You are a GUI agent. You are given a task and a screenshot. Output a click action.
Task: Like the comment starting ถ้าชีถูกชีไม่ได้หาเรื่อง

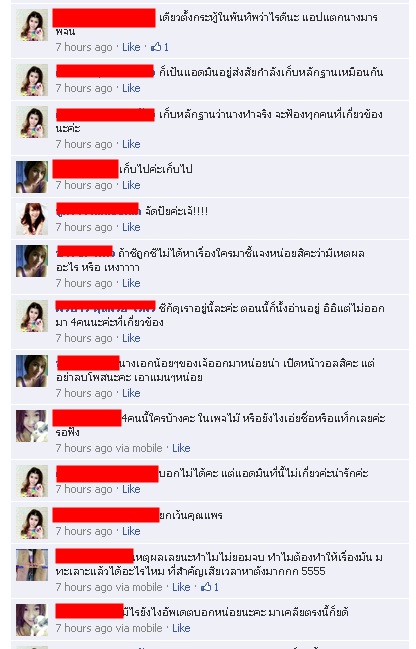point(131,283)
